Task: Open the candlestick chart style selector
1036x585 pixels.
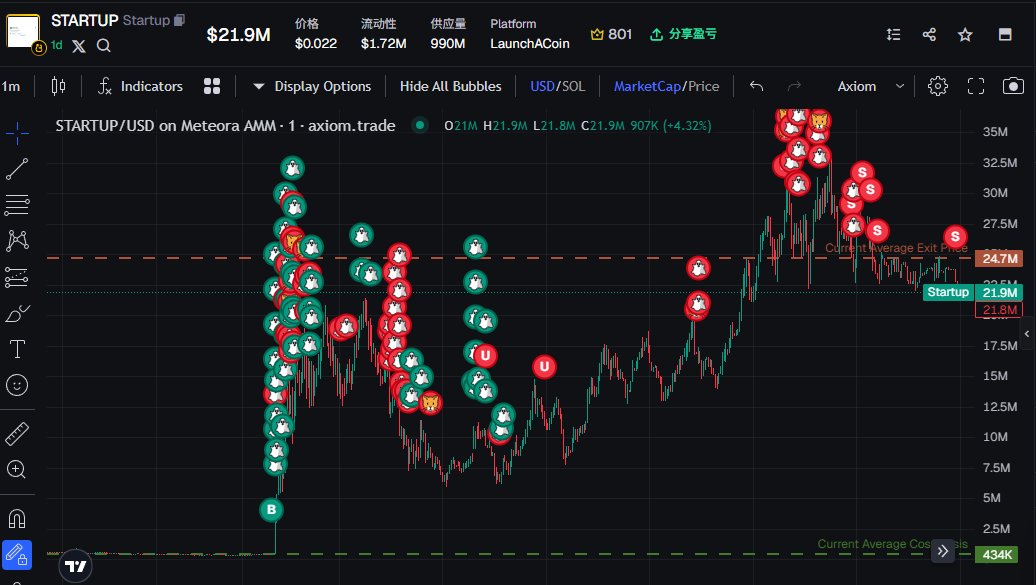Action: (58, 86)
